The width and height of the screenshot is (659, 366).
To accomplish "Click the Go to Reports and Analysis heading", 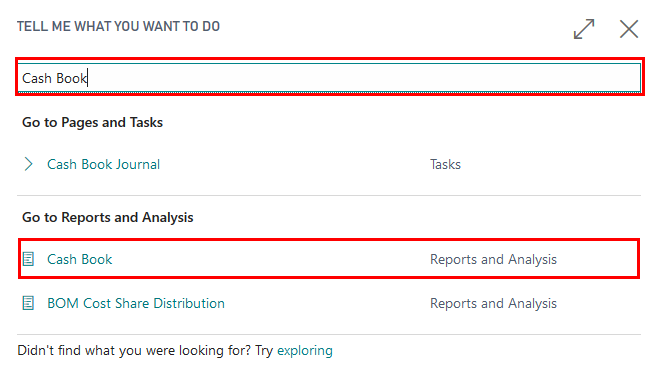I will 108,217.
